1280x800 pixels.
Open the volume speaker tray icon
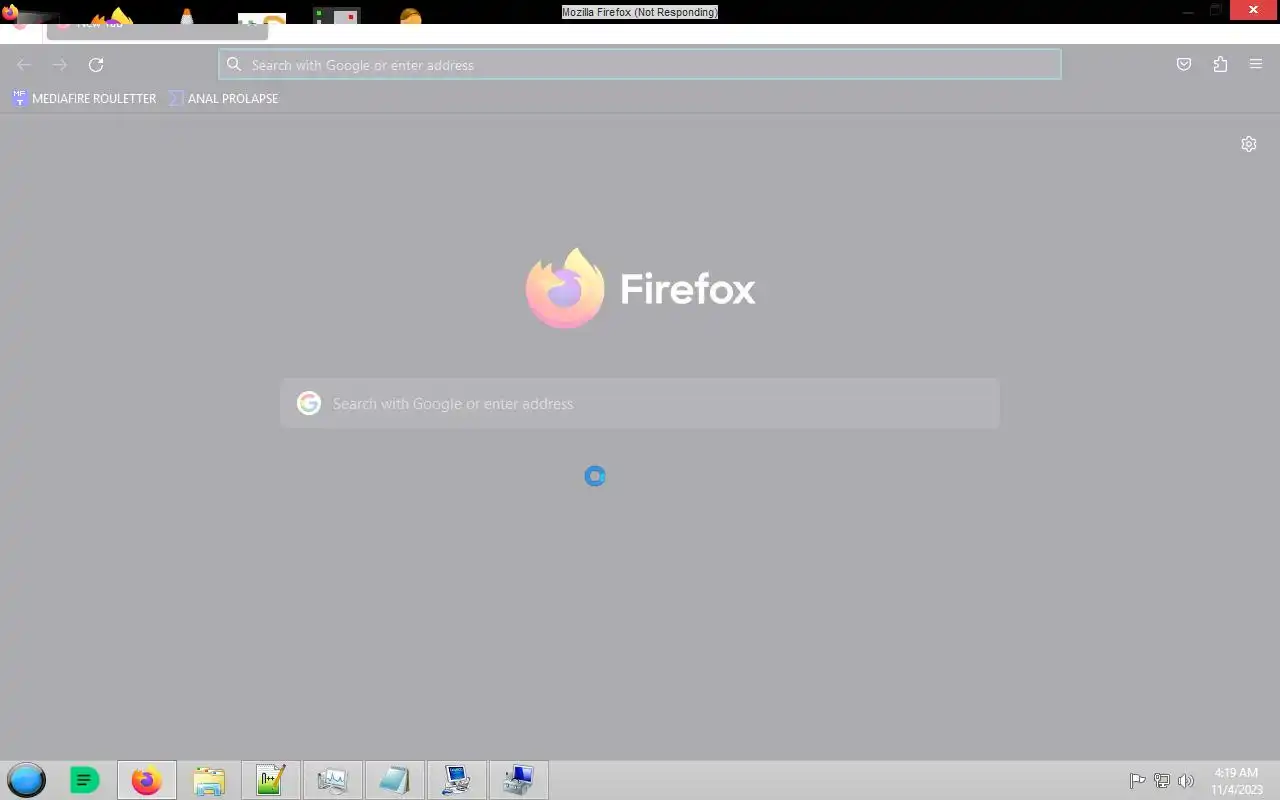(1186, 781)
